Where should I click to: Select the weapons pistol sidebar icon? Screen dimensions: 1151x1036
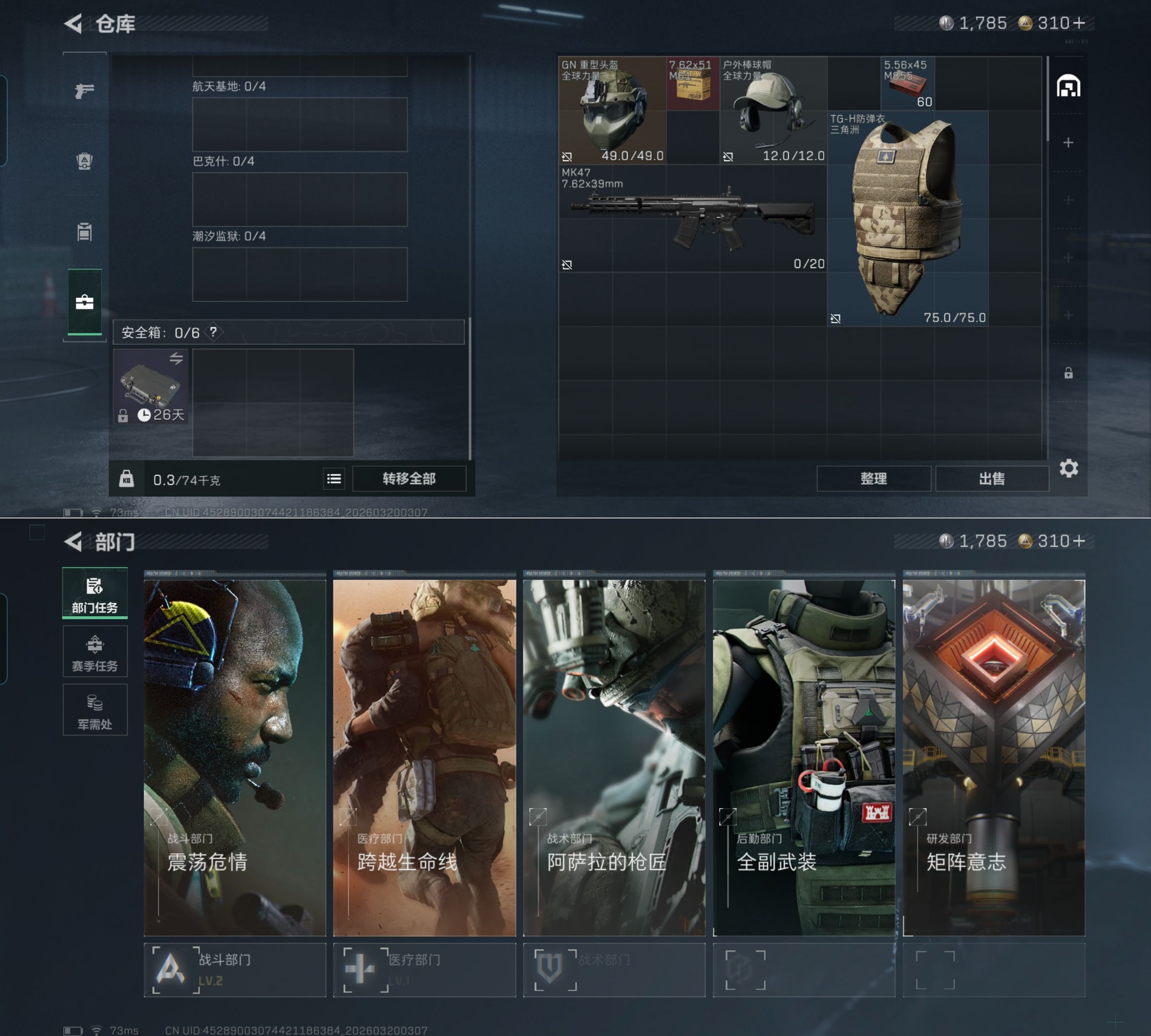click(84, 91)
